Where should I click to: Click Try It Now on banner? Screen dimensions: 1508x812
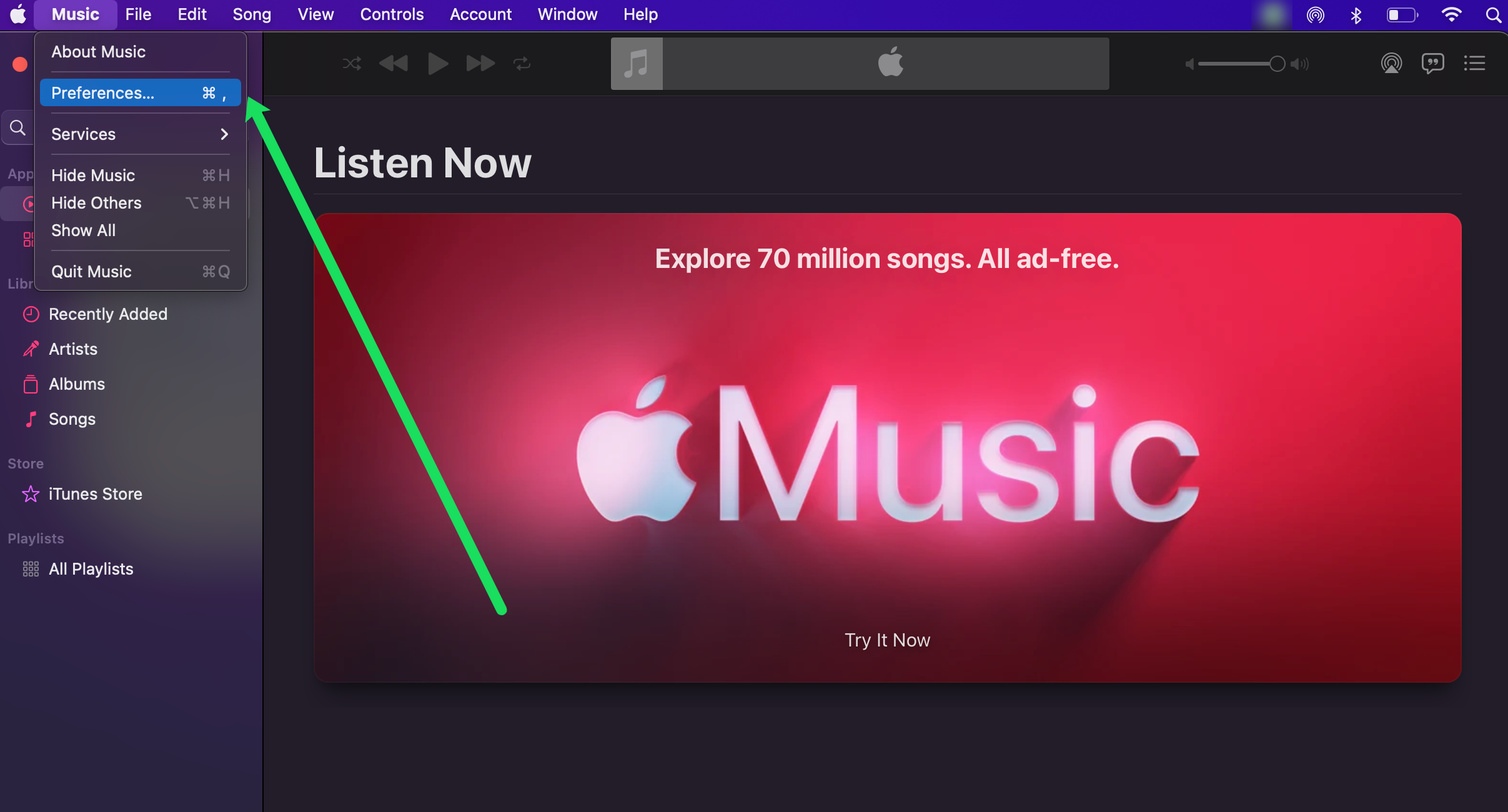pos(887,640)
